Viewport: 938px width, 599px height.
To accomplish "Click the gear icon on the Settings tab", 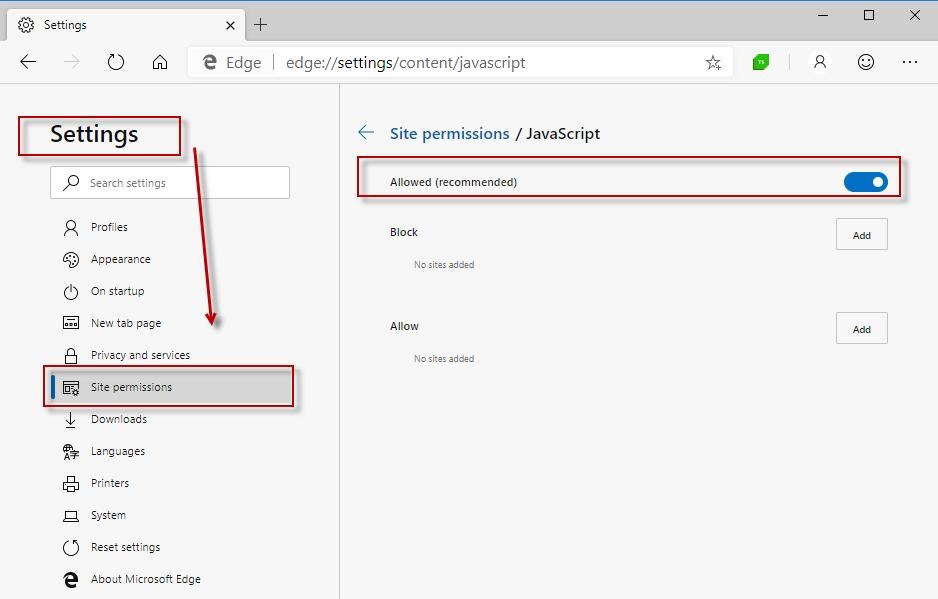I will [26, 25].
